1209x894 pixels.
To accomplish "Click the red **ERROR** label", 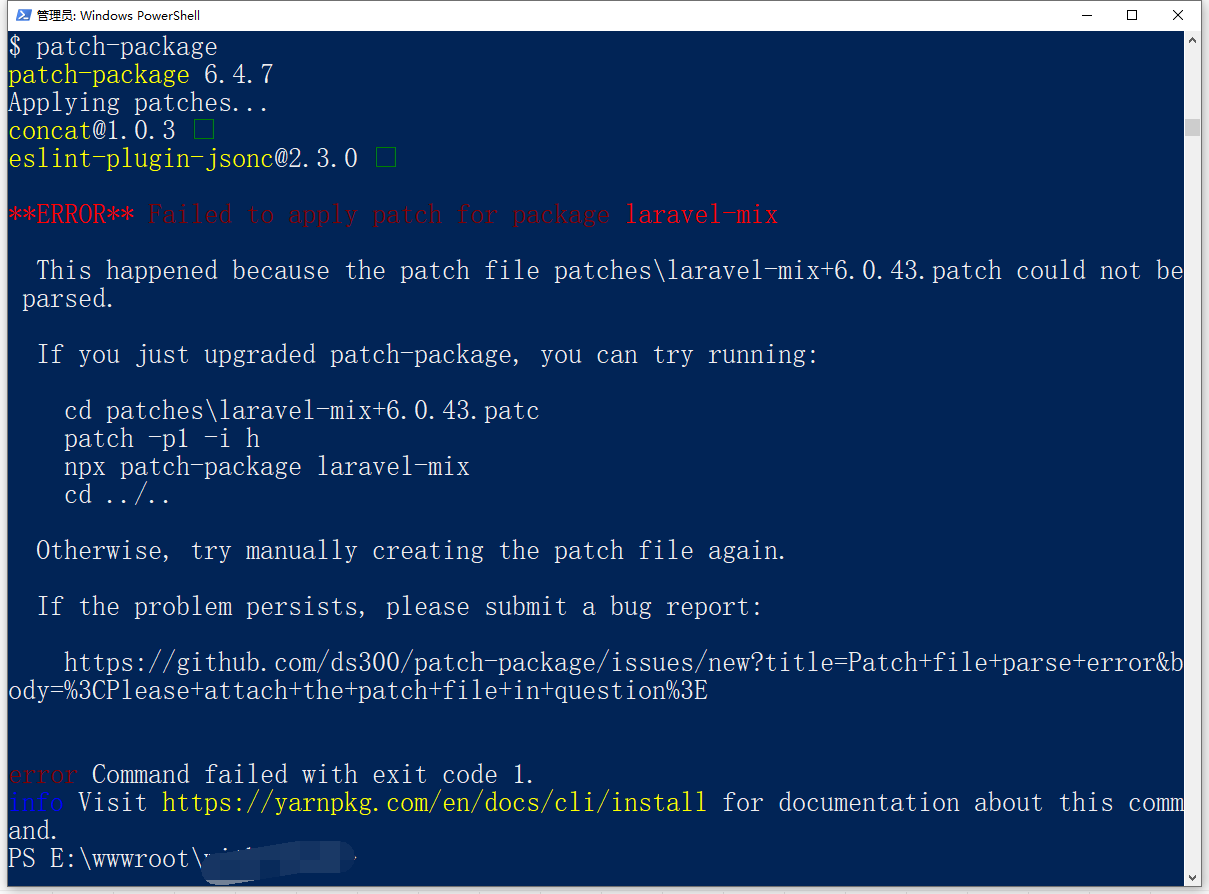I will click(71, 215).
